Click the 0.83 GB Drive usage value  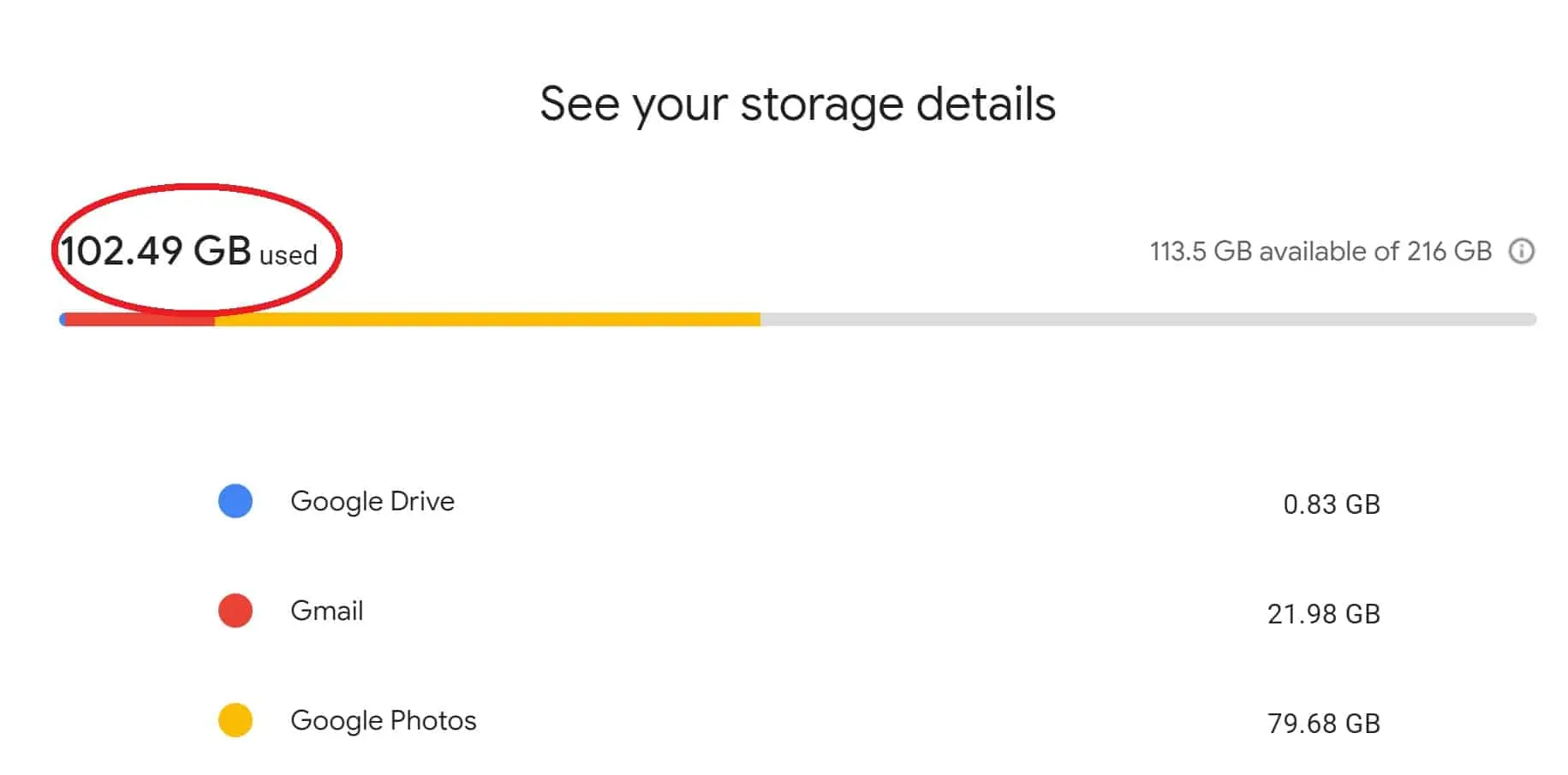(x=1331, y=504)
